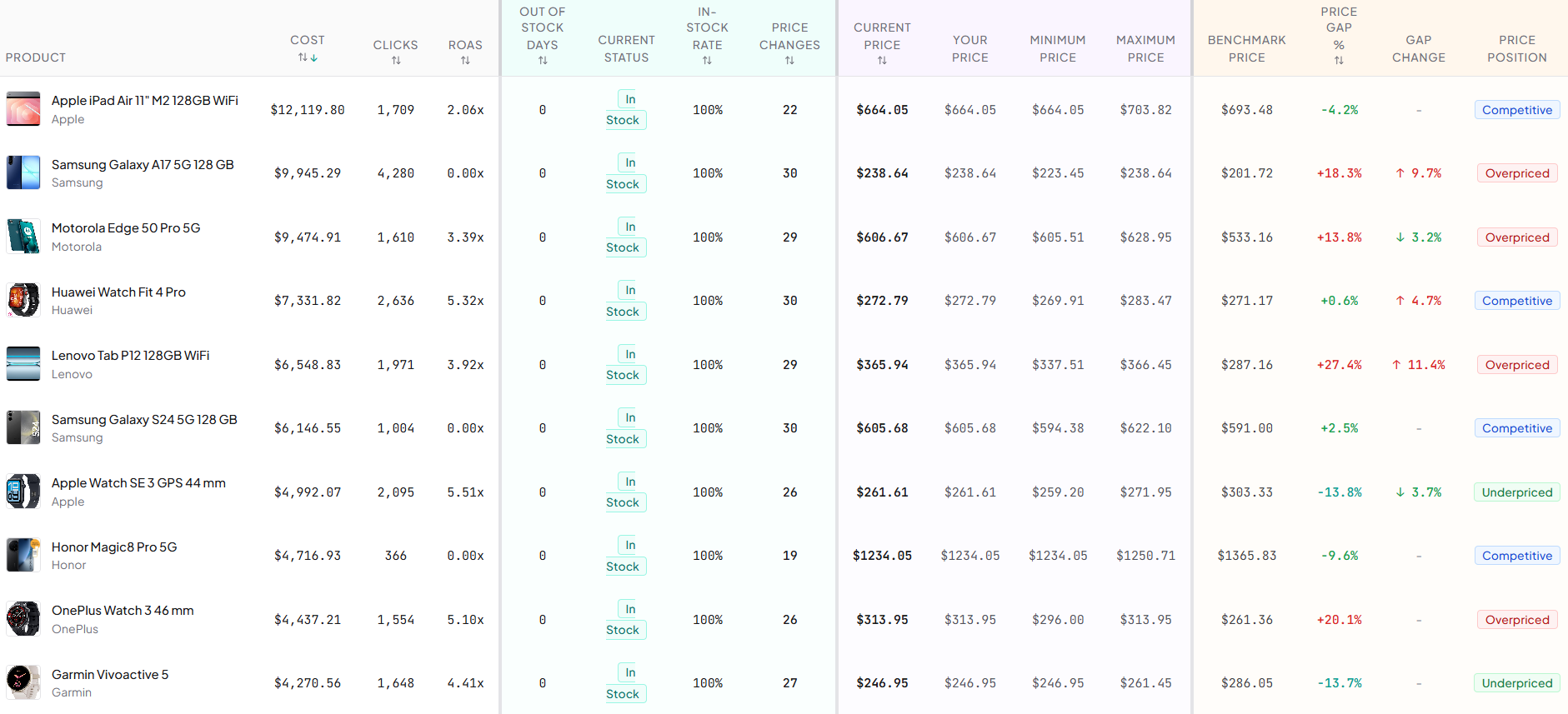Open the Motorola Edge 50 Pro 5G product link
The image size is (1568, 714).
(125, 227)
